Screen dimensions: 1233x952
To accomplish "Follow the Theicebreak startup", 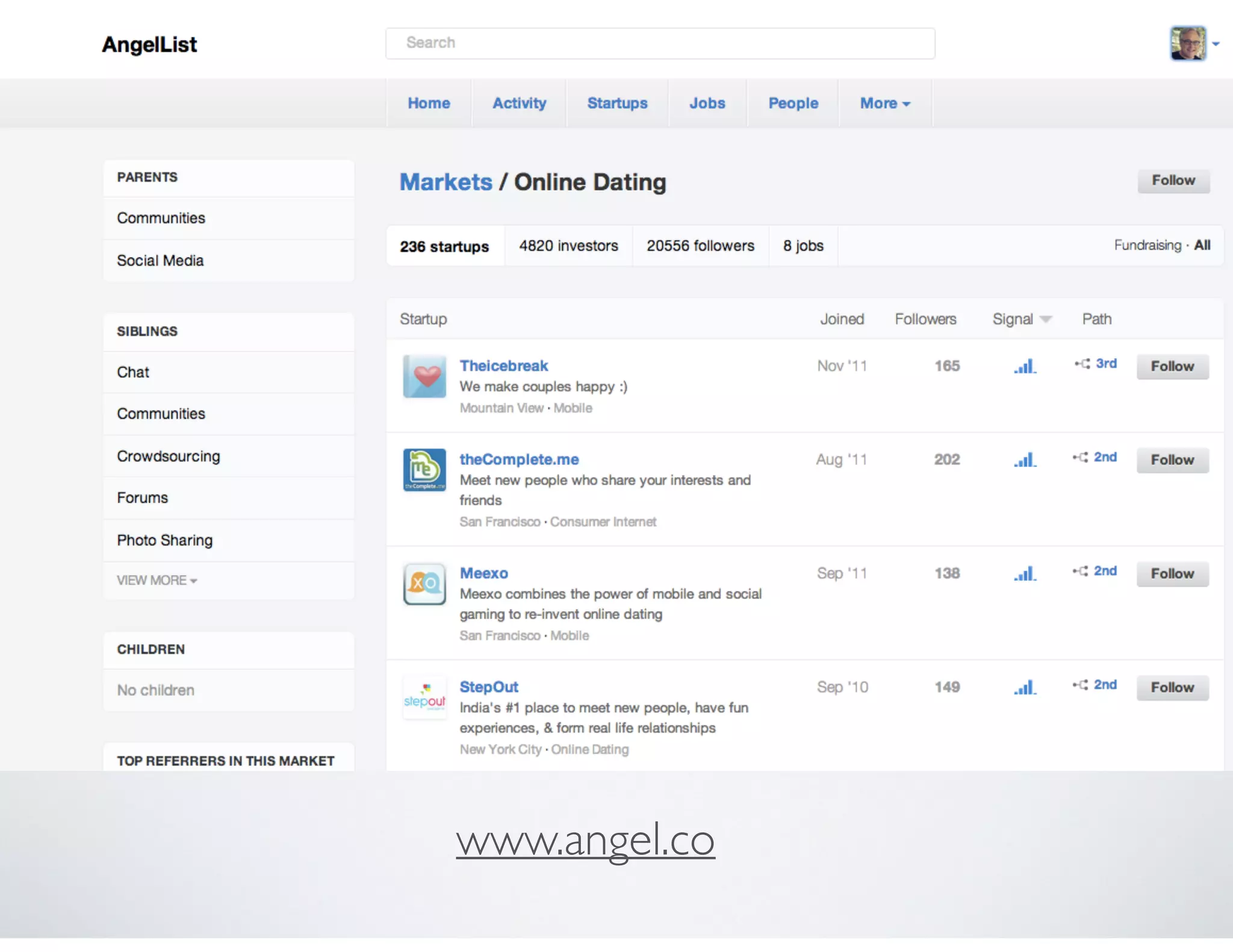I will 1172,366.
